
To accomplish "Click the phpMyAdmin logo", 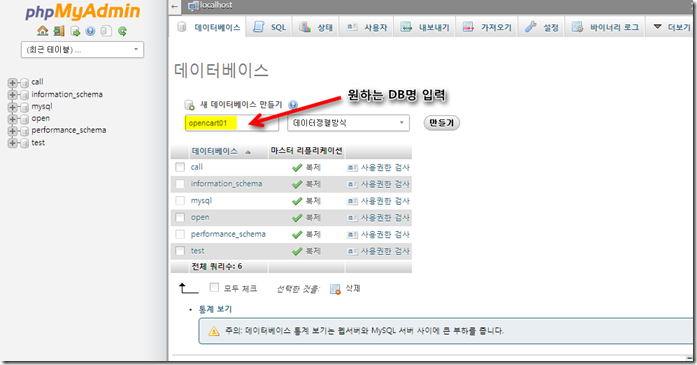I will tap(83, 12).
